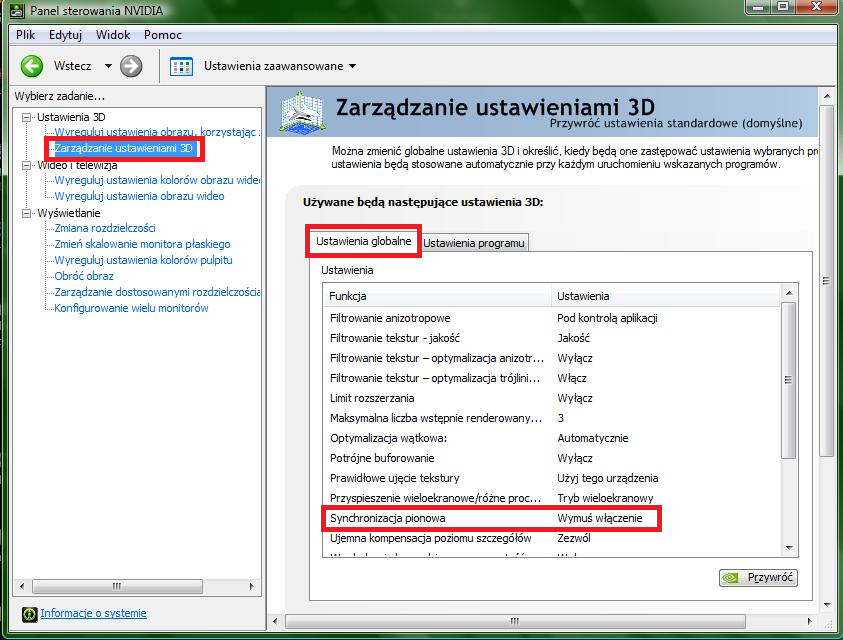The image size is (843, 640).
Task: Select Wyreguluj ustawienia kolorów pulpitu
Action: tap(144, 260)
